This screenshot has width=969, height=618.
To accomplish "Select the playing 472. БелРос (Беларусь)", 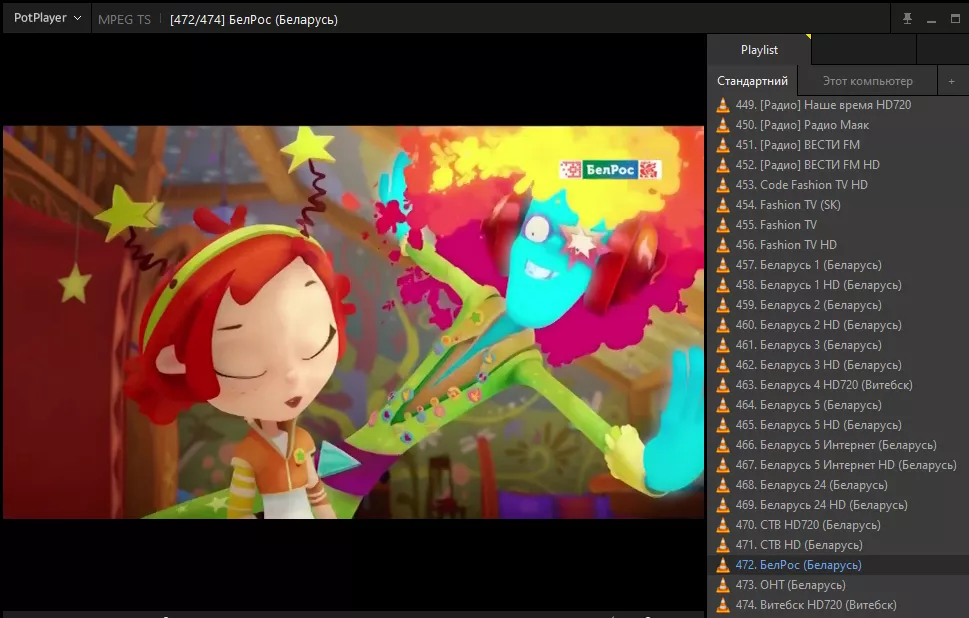I will [x=838, y=564].
